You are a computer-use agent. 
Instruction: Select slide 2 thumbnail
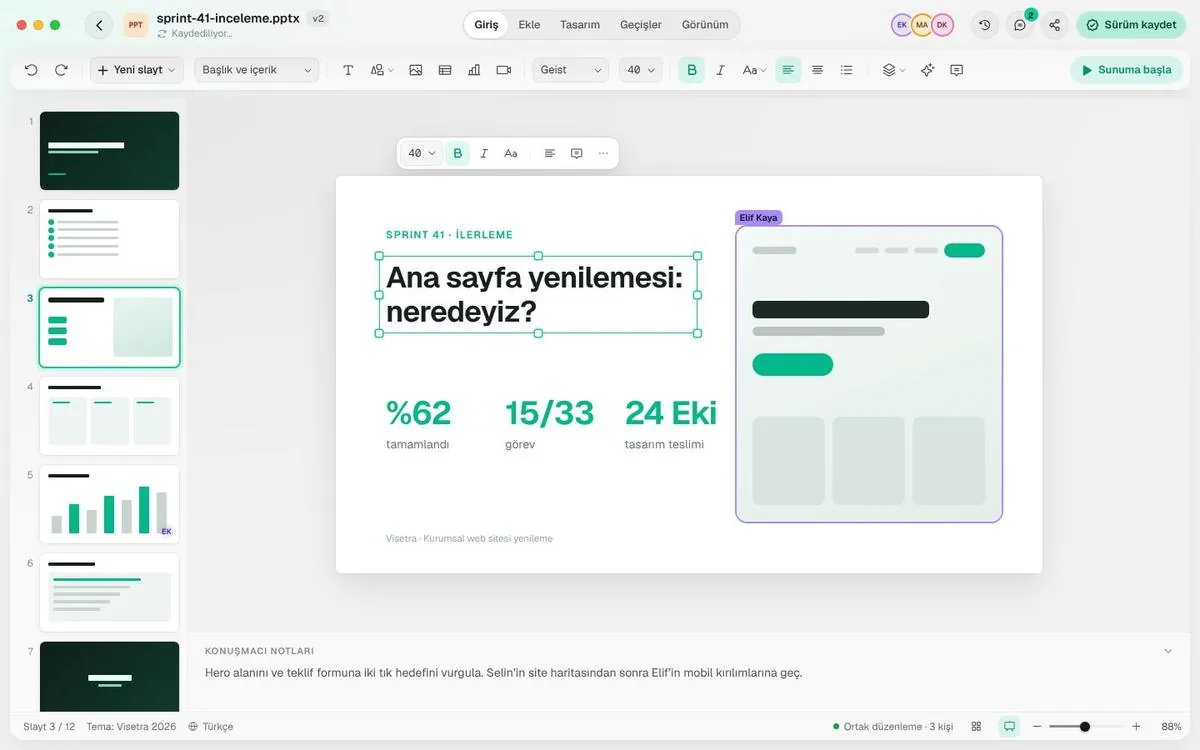pos(109,239)
